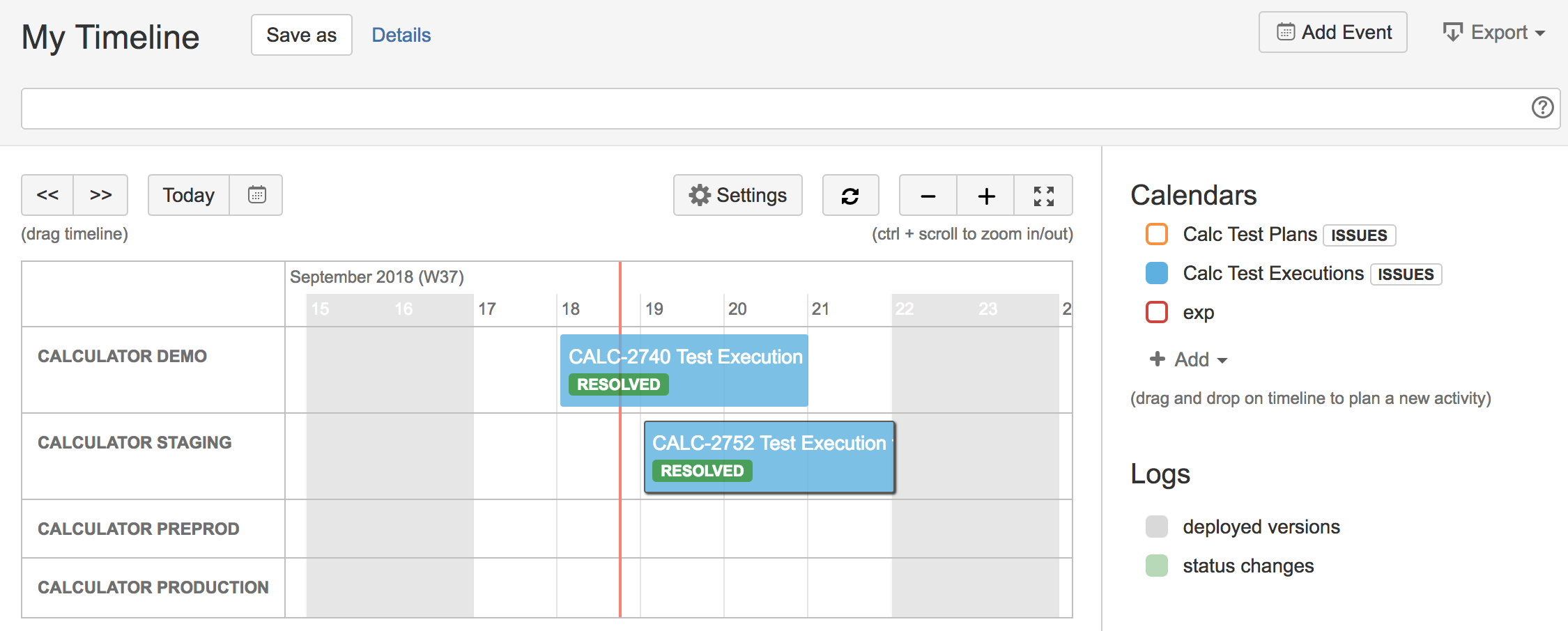Open the date picker calendar icon
This screenshot has height=631, width=1568.
tap(256, 195)
